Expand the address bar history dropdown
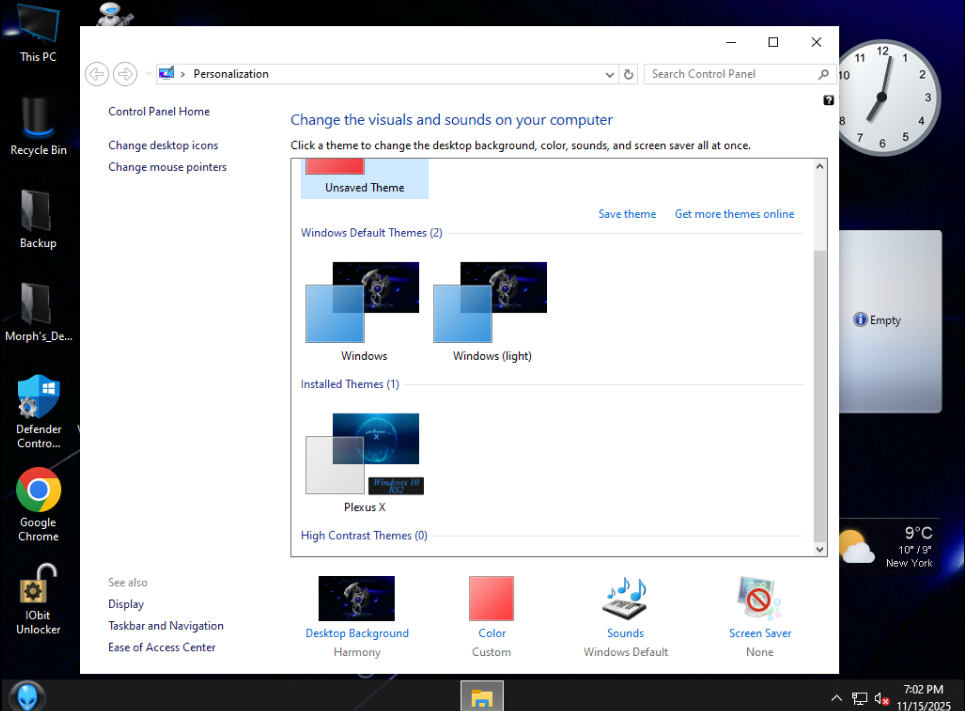965x711 pixels. click(x=610, y=74)
